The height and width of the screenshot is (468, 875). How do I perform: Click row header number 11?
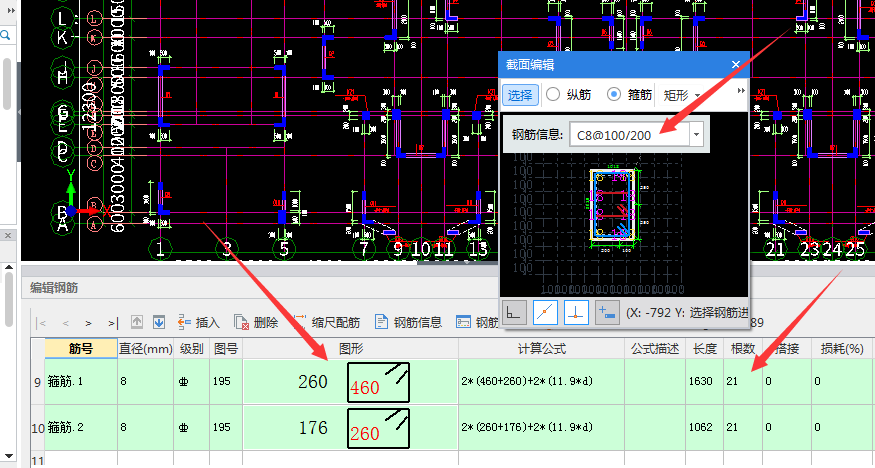pos(37,461)
